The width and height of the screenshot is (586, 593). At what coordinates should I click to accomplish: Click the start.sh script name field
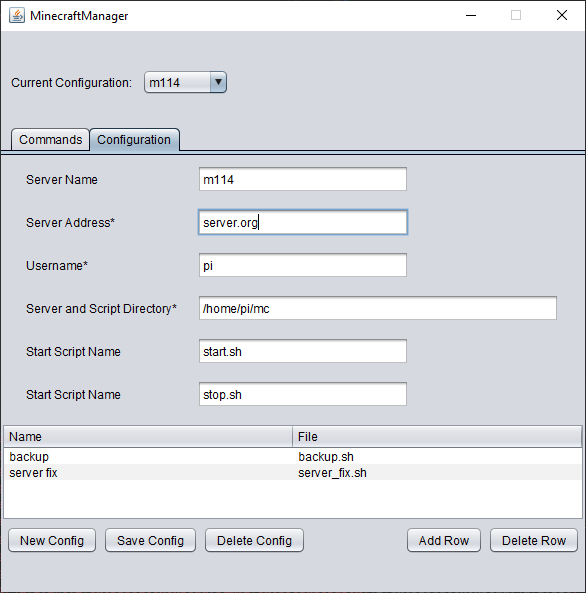coord(303,351)
